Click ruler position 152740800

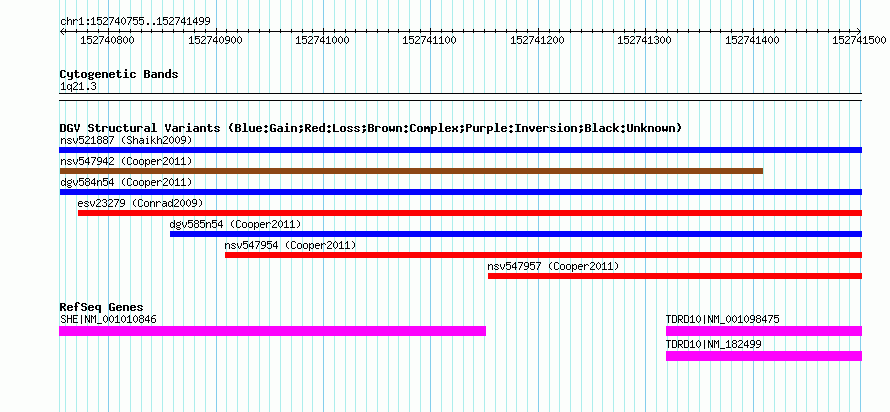[x=108, y=40]
